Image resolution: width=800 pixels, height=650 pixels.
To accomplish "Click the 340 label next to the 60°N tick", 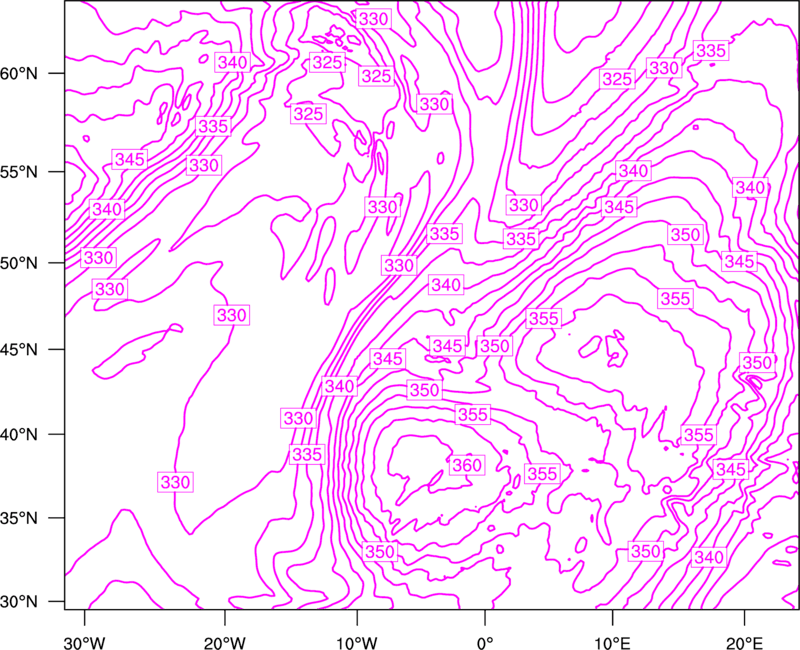I will tap(232, 63).
